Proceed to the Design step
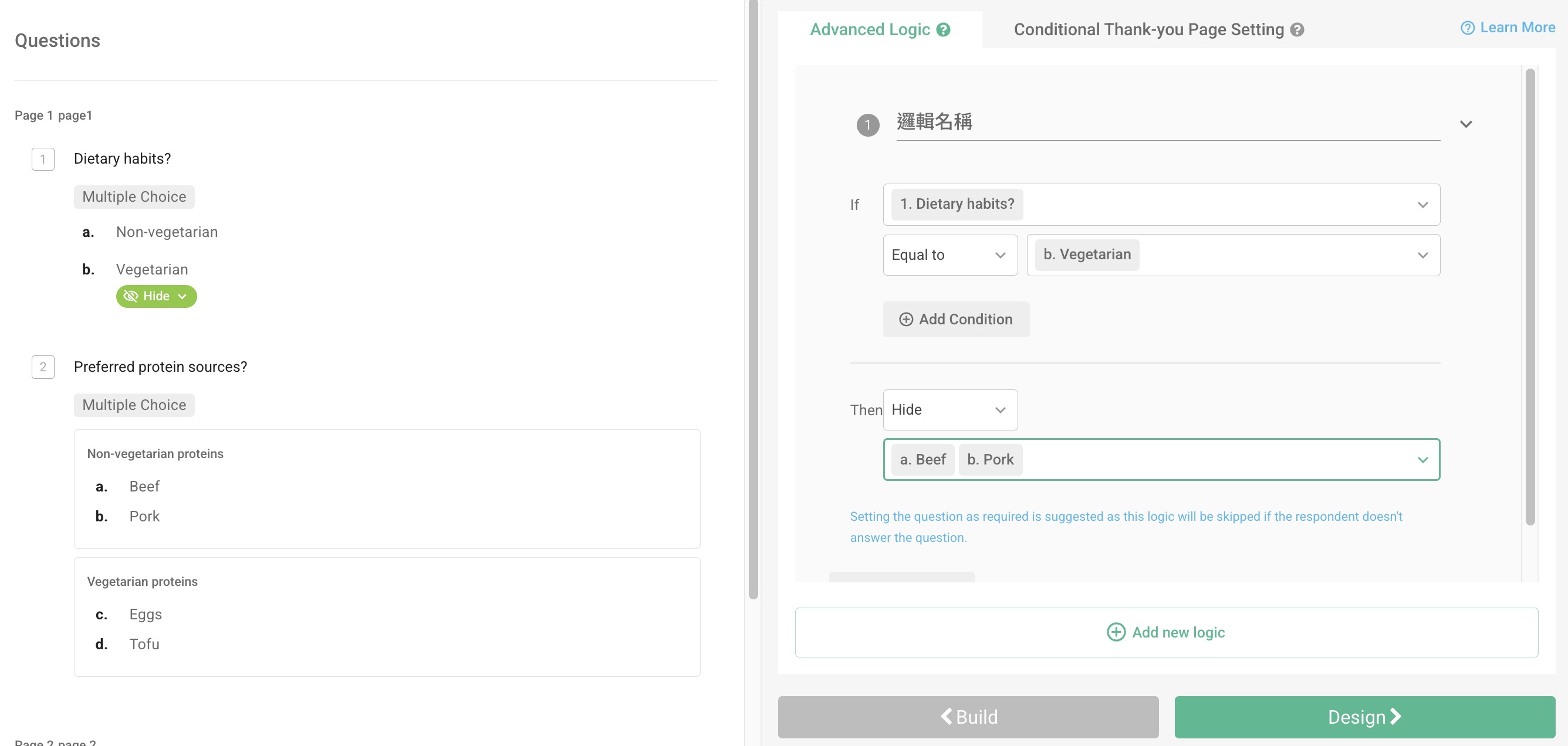1568x746 pixels. point(1364,717)
